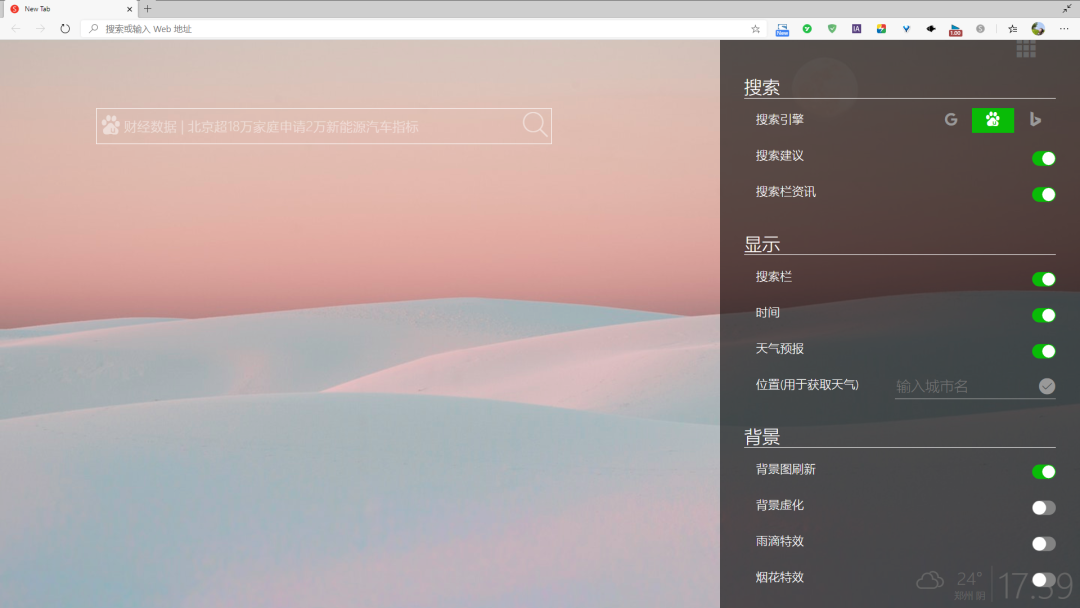Screen dimensions: 1080x608
Task: Open the grey circle S extension
Action: click(x=980, y=29)
